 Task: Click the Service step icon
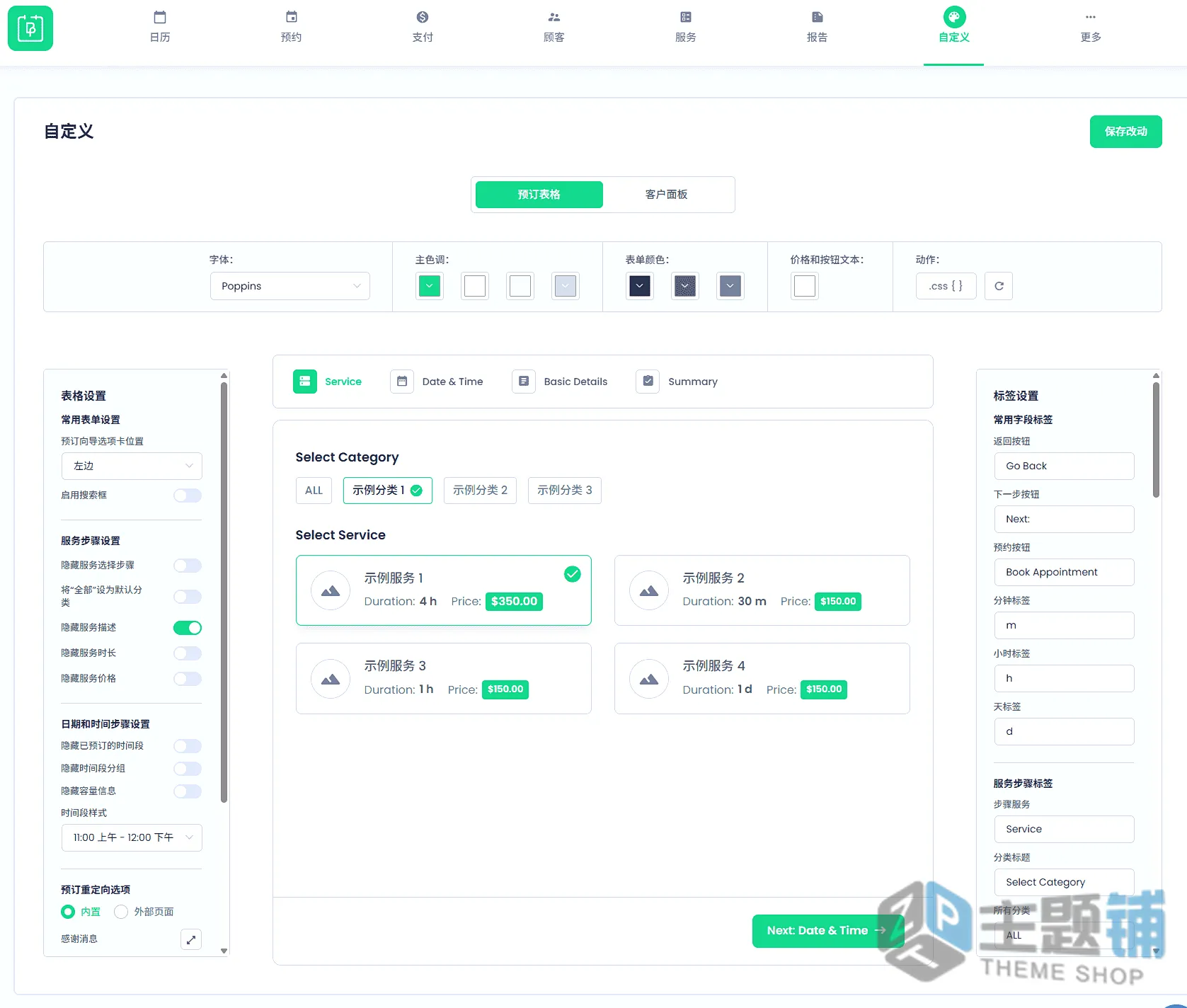[305, 382]
